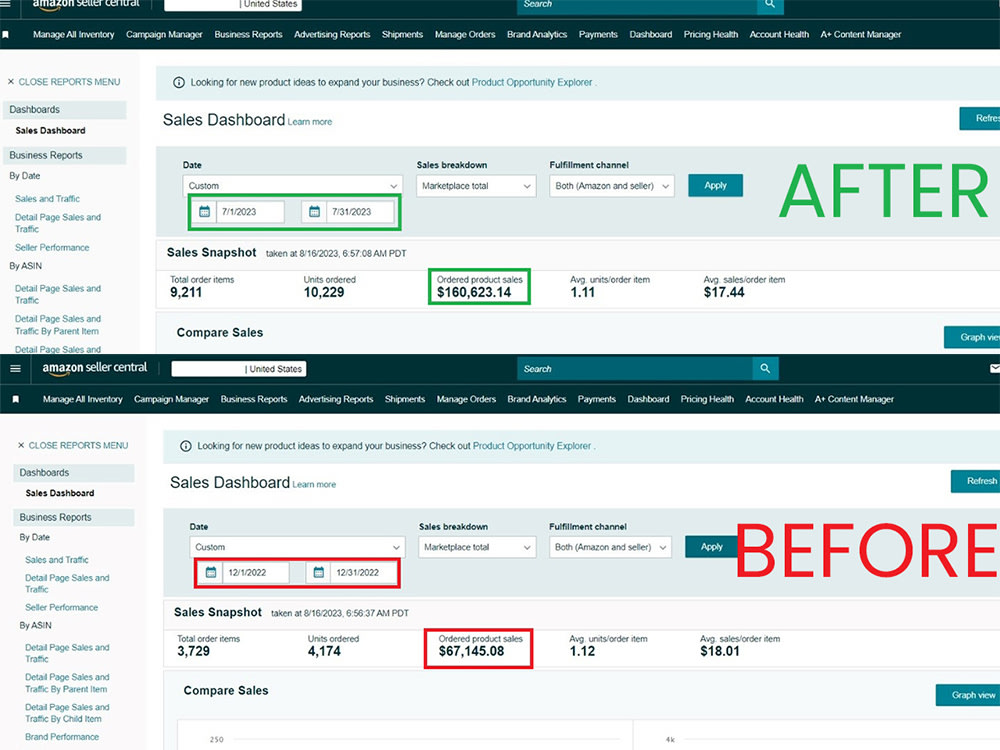Open Business Reports in AFTER nav
Screen dimensions: 1000x750
pyautogui.click(x=248, y=34)
